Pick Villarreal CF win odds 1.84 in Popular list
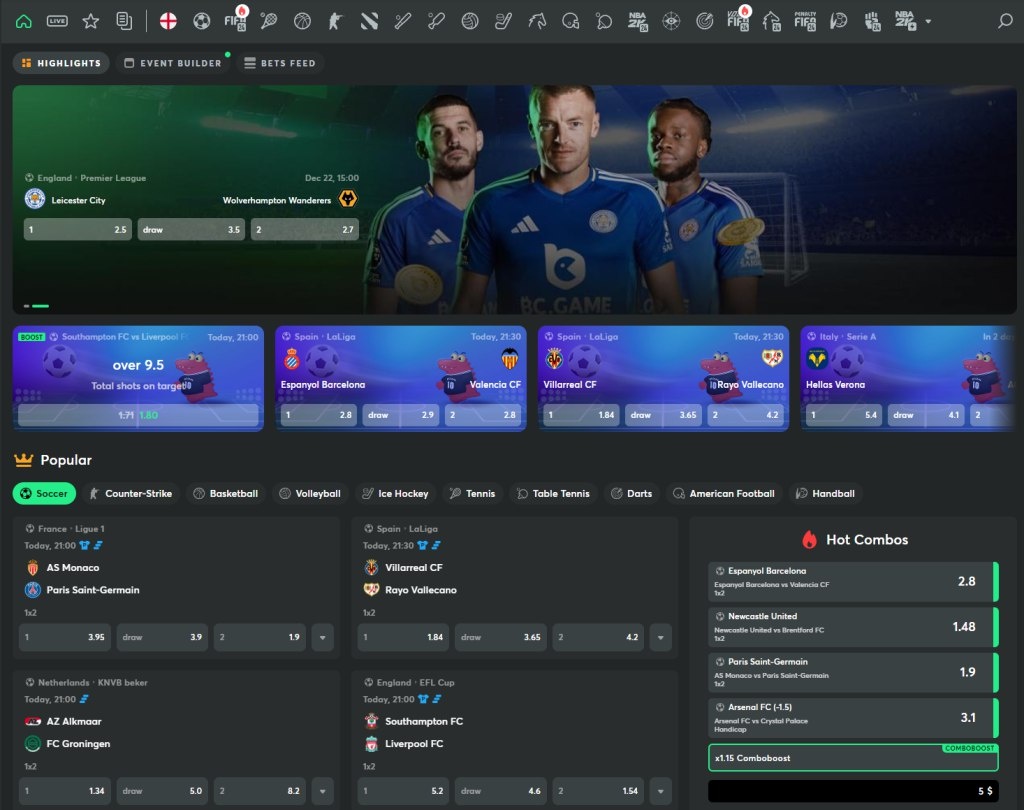Image resolution: width=1024 pixels, height=810 pixels. pyautogui.click(x=404, y=637)
